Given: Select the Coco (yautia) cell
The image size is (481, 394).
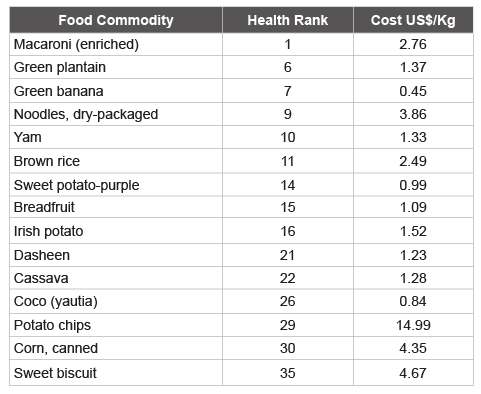Looking at the screenshot, I should click(x=116, y=301).
